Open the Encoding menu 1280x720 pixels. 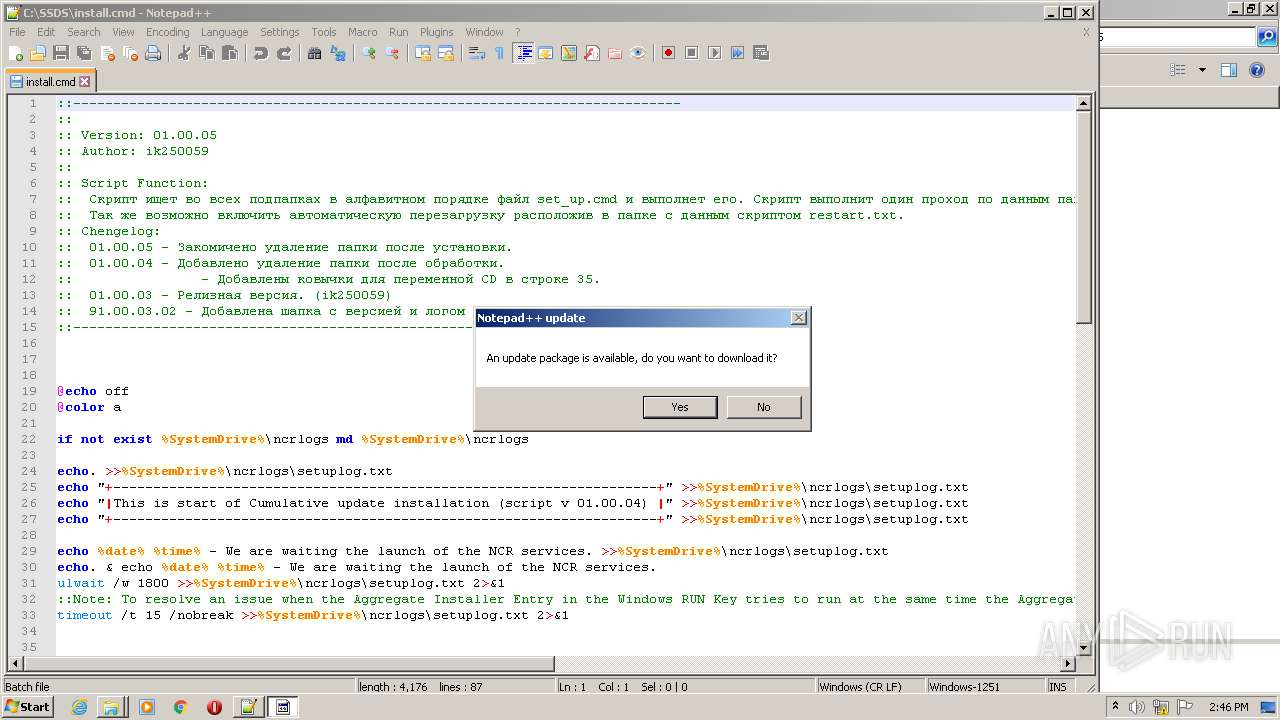[167, 32]
